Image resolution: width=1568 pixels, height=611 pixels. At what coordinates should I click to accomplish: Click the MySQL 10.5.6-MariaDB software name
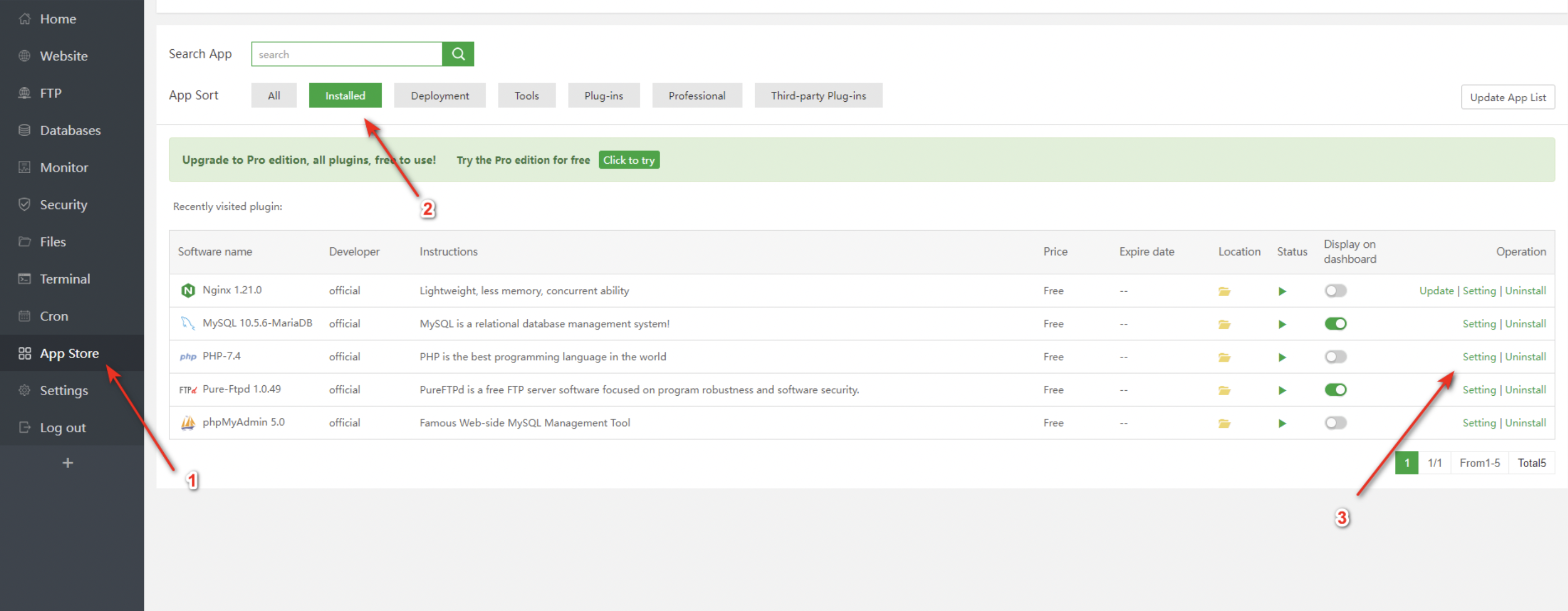257,323
